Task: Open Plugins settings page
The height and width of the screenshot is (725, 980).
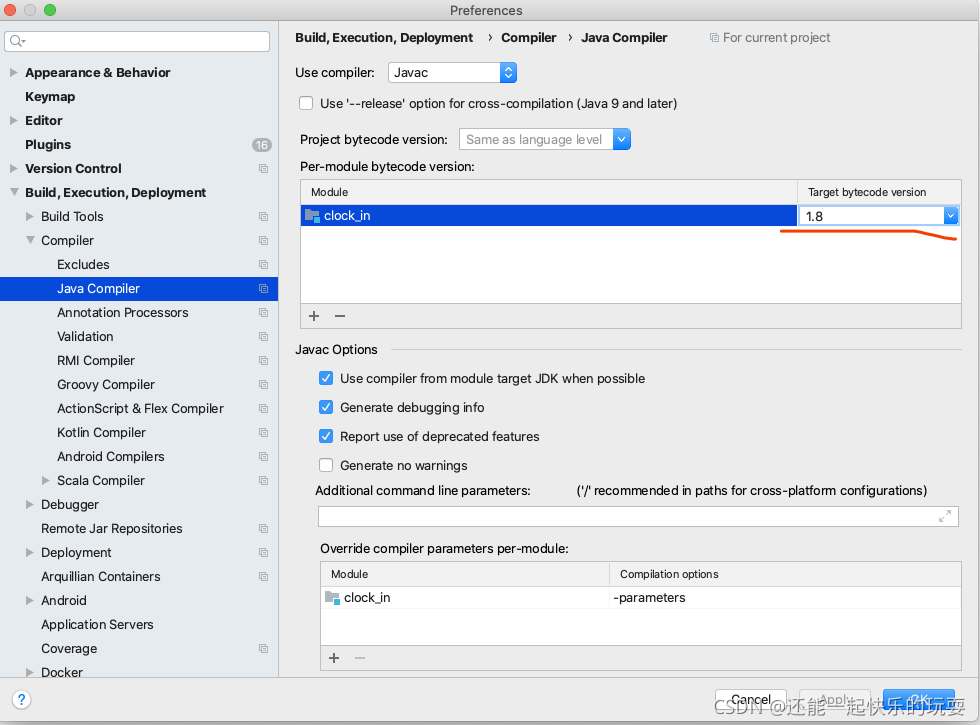Action: (48, 145)
